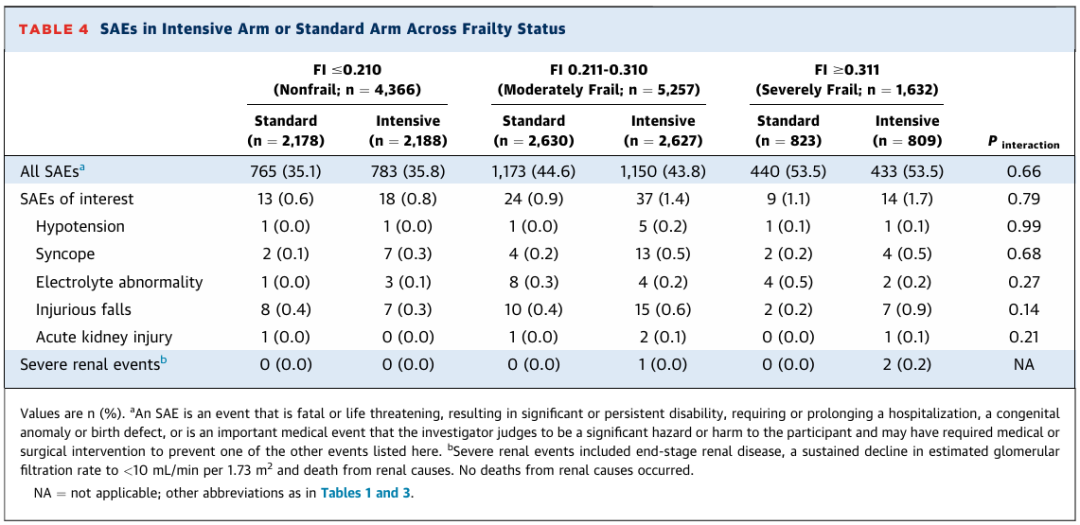This screenshot has width=1080, height=525.
Task: Click the Table 4 title label
Action: click(54, 29)
